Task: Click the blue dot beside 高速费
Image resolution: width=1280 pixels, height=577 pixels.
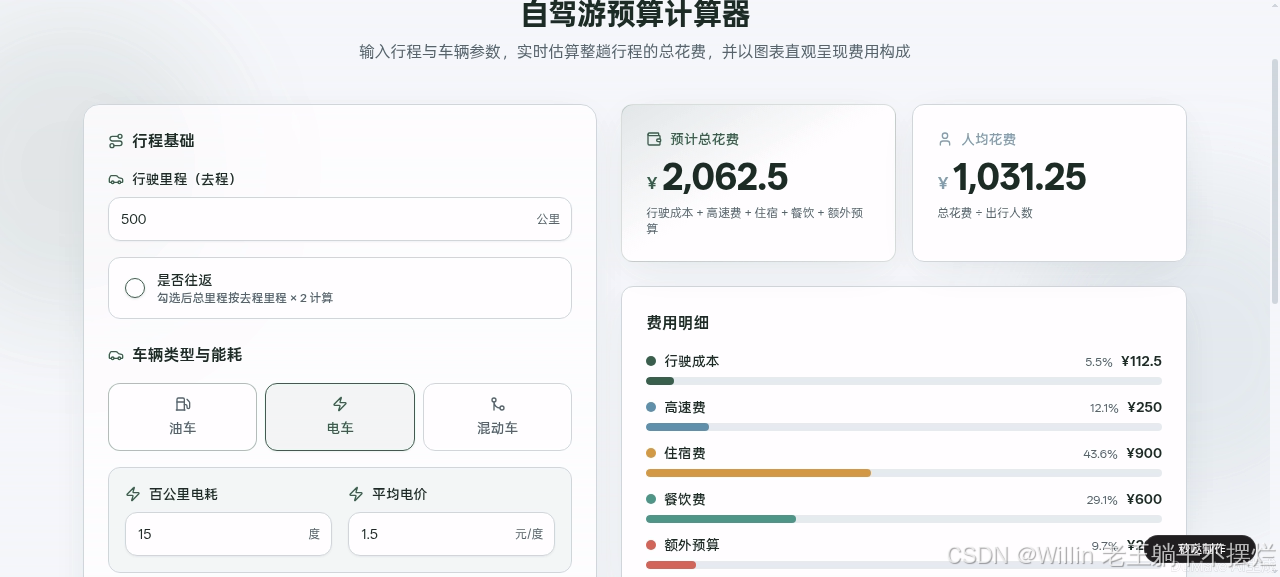Action: point(651,407)
